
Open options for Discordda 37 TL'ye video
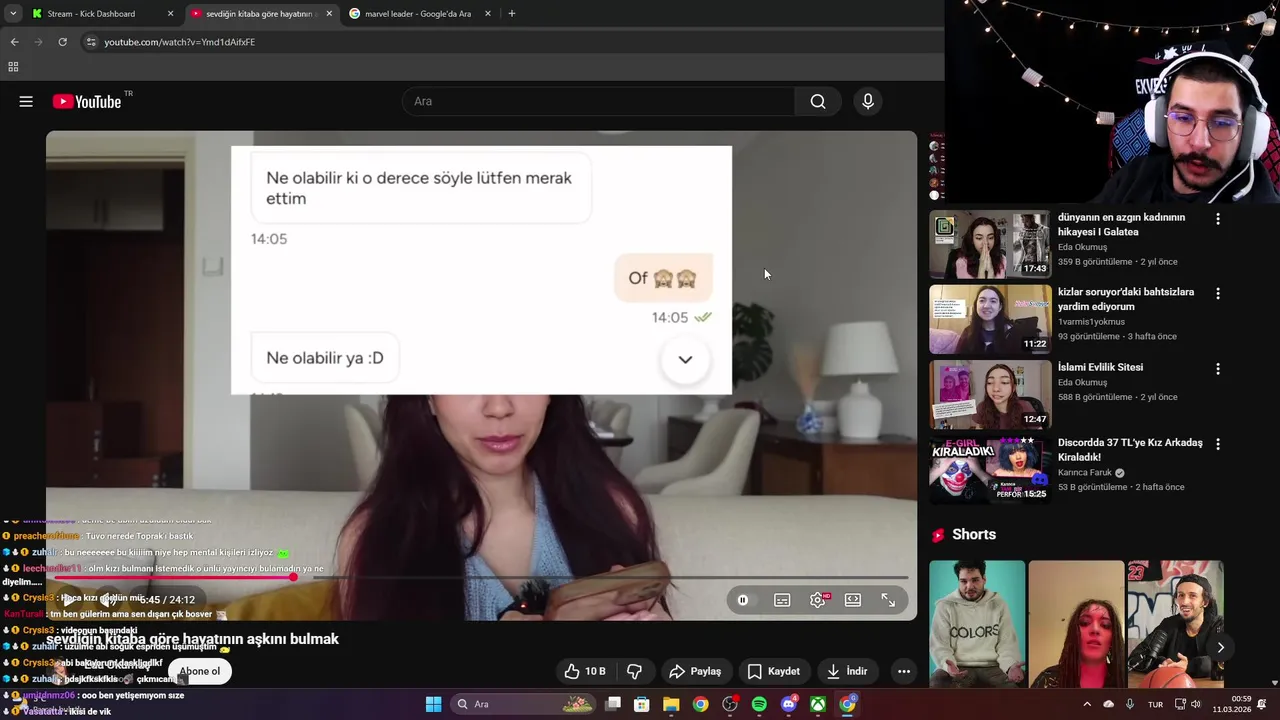click(x=1218, y=444)
